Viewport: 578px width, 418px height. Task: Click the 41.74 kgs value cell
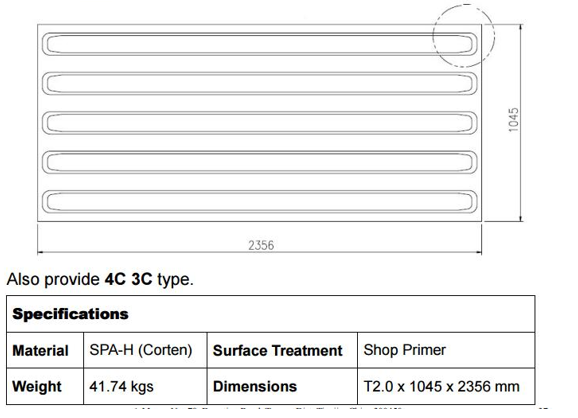point(145,386)
